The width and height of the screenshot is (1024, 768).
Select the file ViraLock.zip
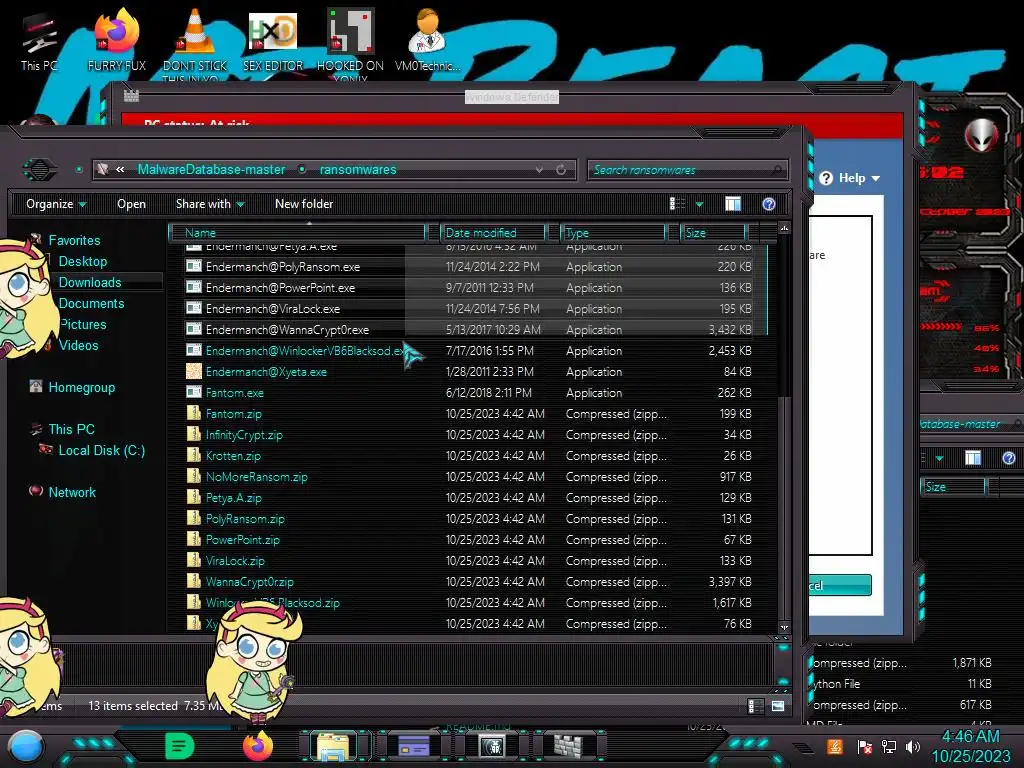(468, 561)
